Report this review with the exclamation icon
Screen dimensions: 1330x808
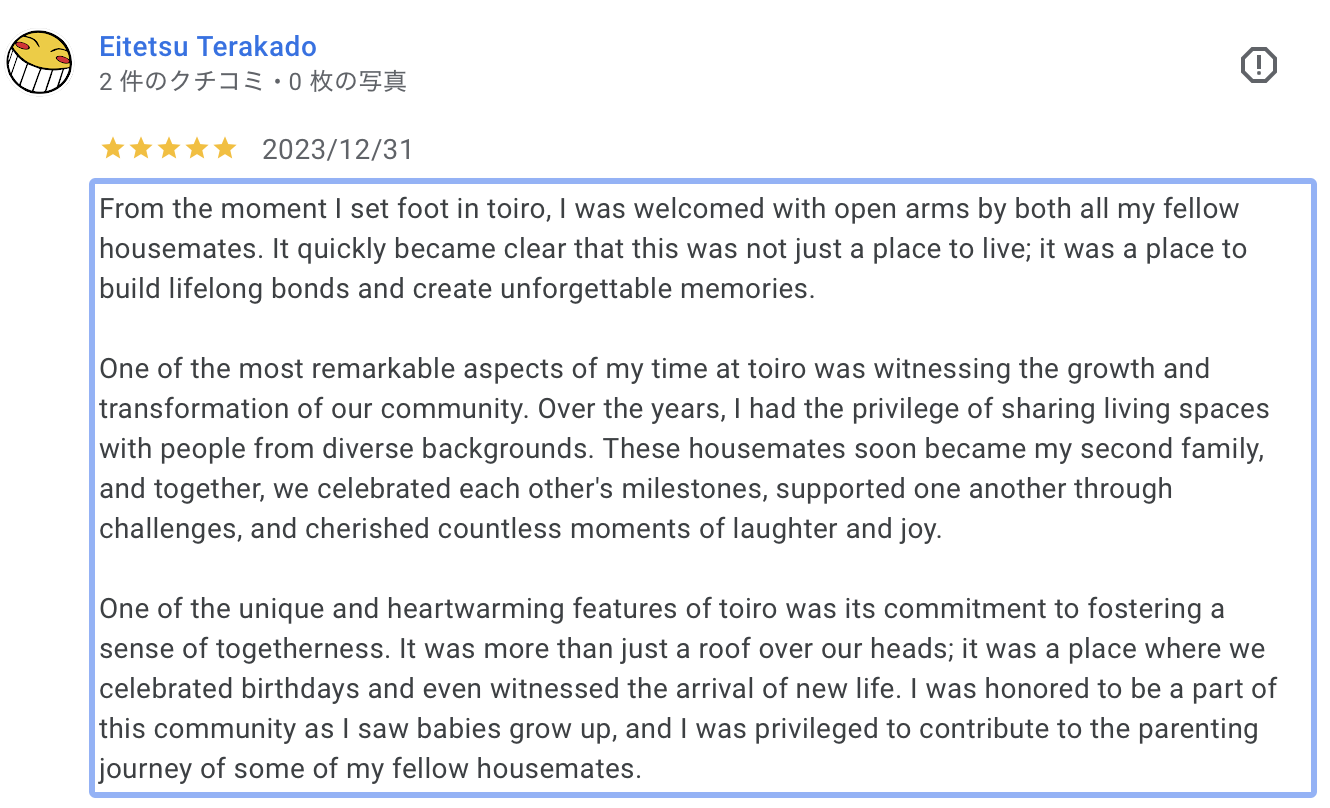(x=1258, y=66)
